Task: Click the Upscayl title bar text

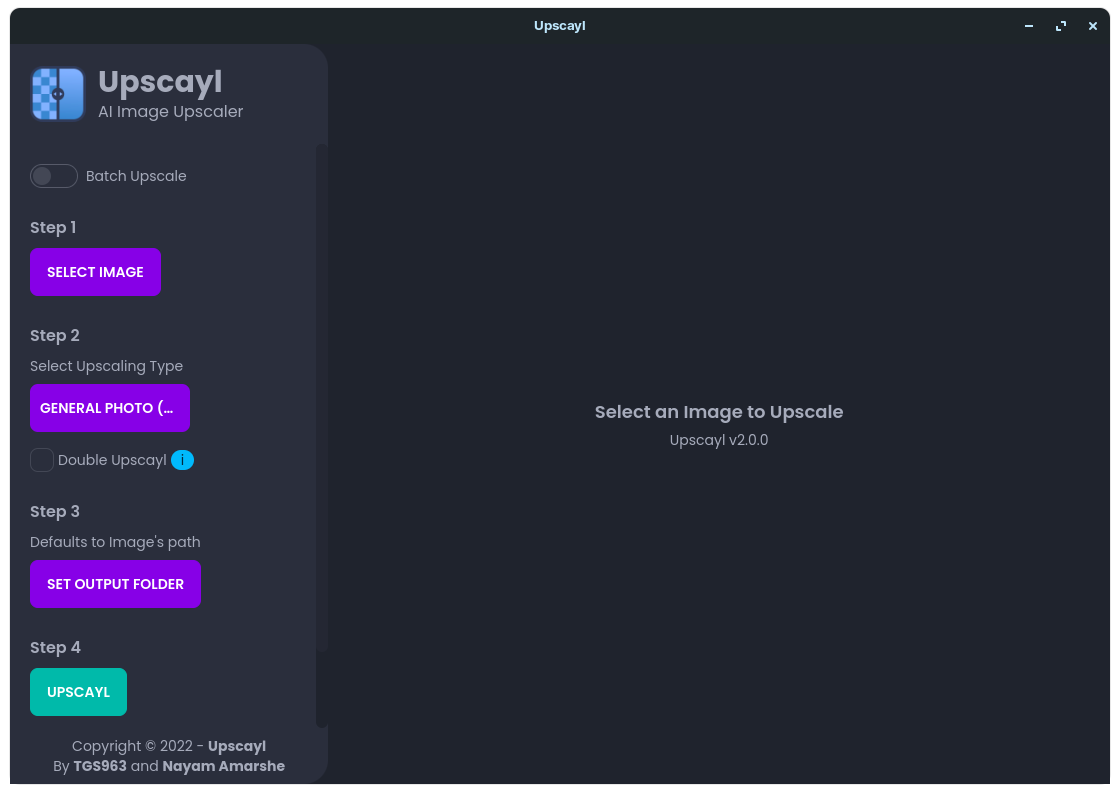Action: click(559, 25)
